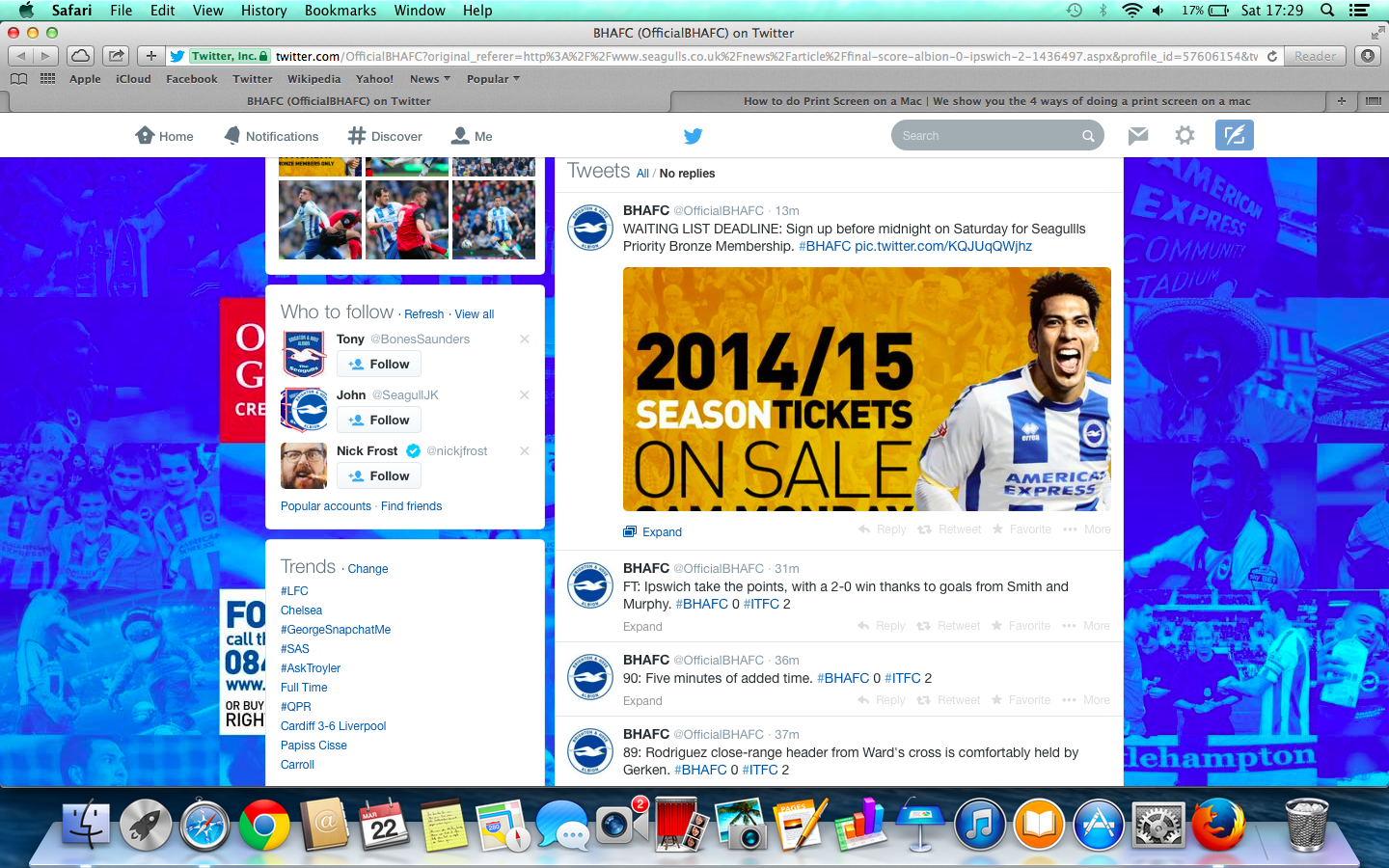Switch to the How to do Print Screen tab
The height and width of the screenshot is (868, 1389).
point(996,100)
